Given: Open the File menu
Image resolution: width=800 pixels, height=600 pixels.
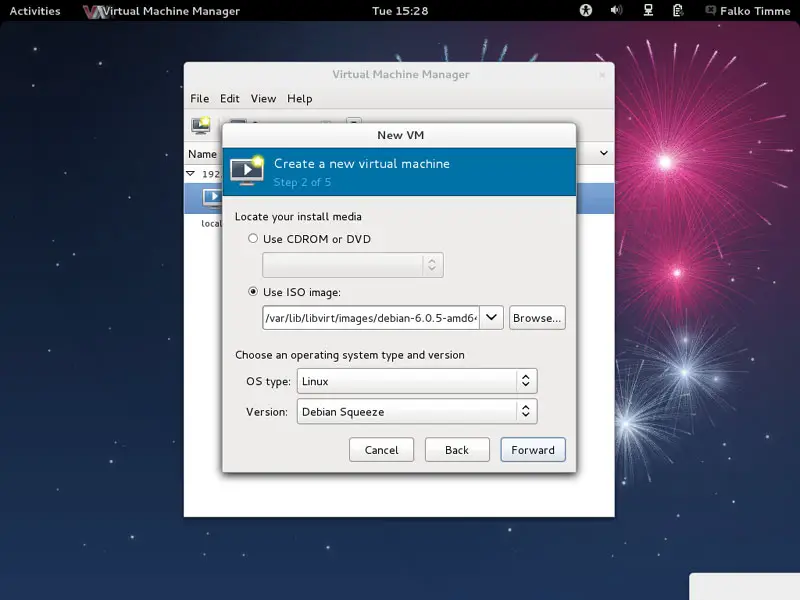Looking at the screenshot, I should click(x=200, y=99).
